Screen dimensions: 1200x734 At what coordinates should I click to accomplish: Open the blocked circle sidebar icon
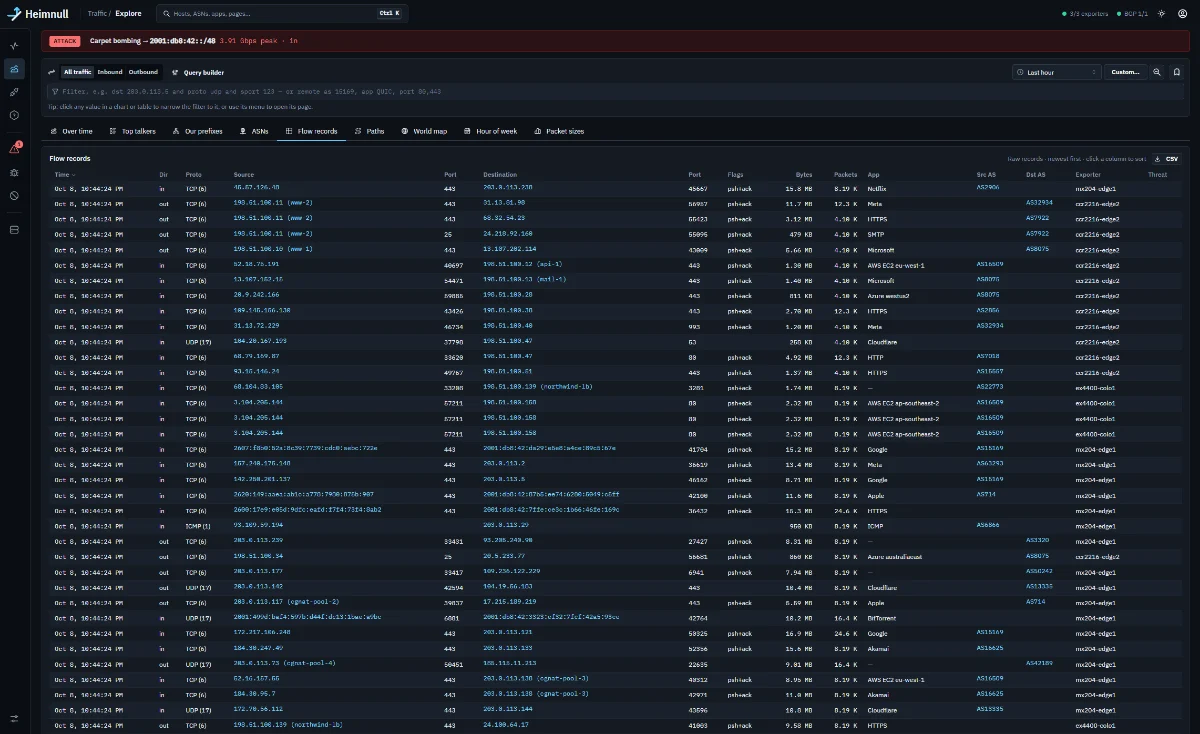click(14, 195)
